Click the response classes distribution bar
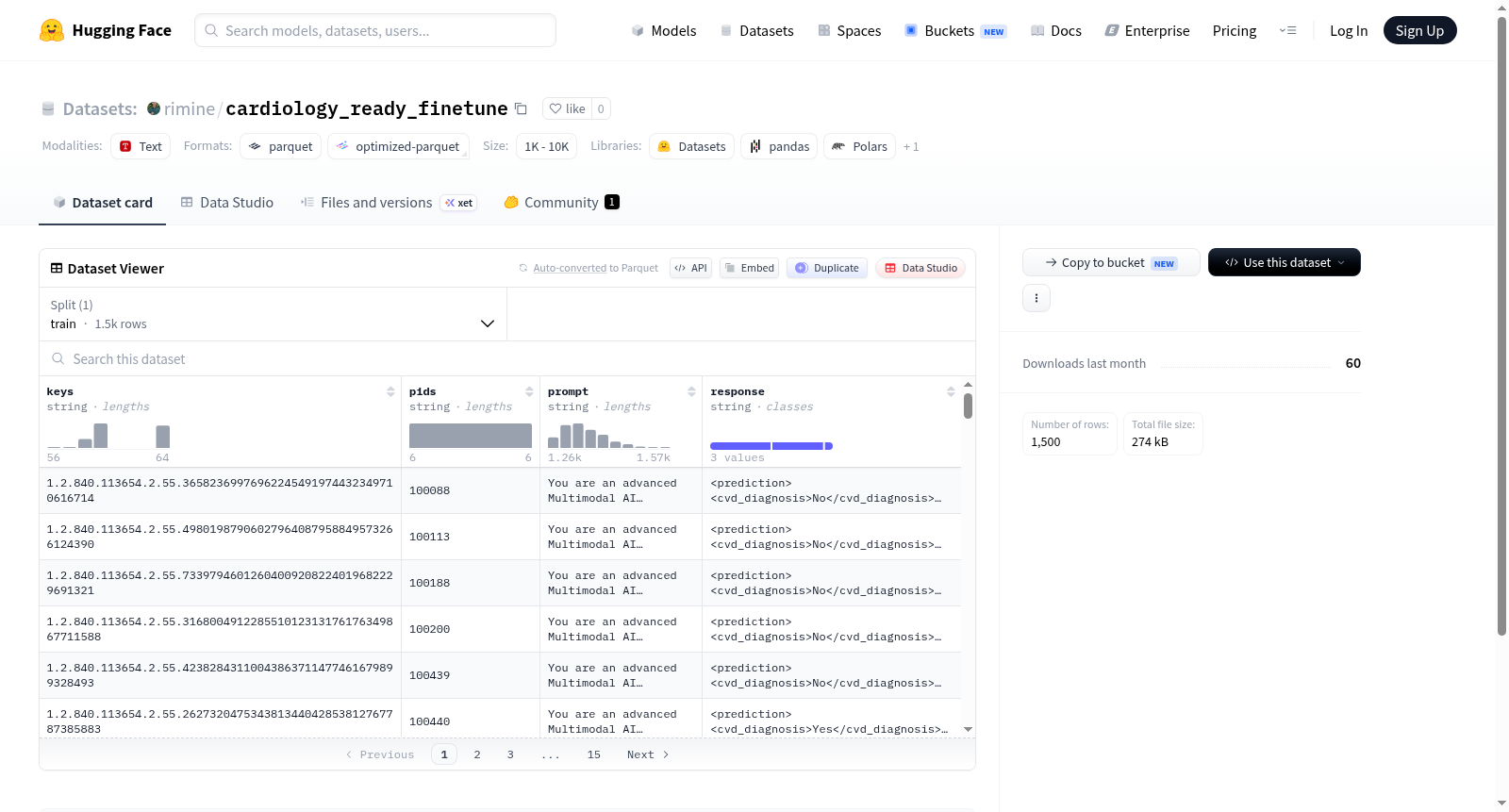The width and height of the screenshot is (1509, 812). click(771, 446)
